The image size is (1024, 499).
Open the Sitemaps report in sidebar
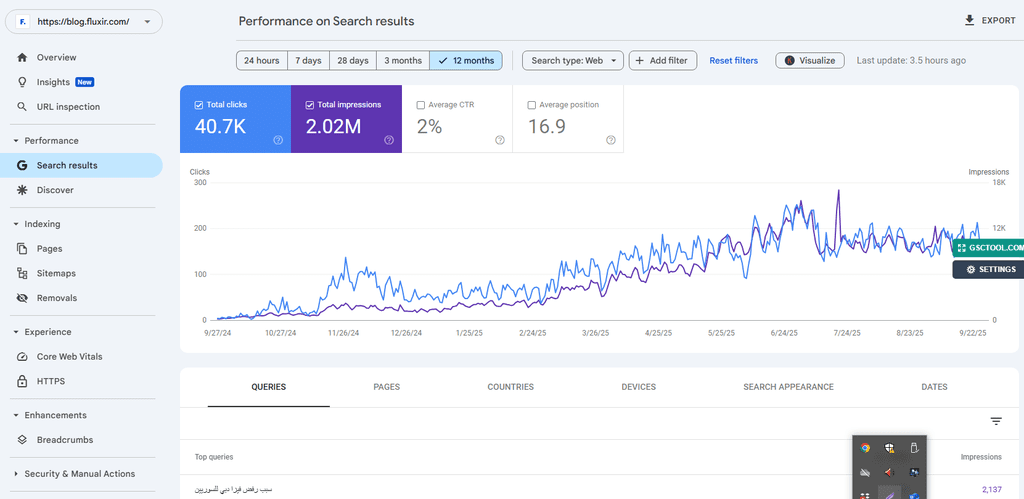56,273
